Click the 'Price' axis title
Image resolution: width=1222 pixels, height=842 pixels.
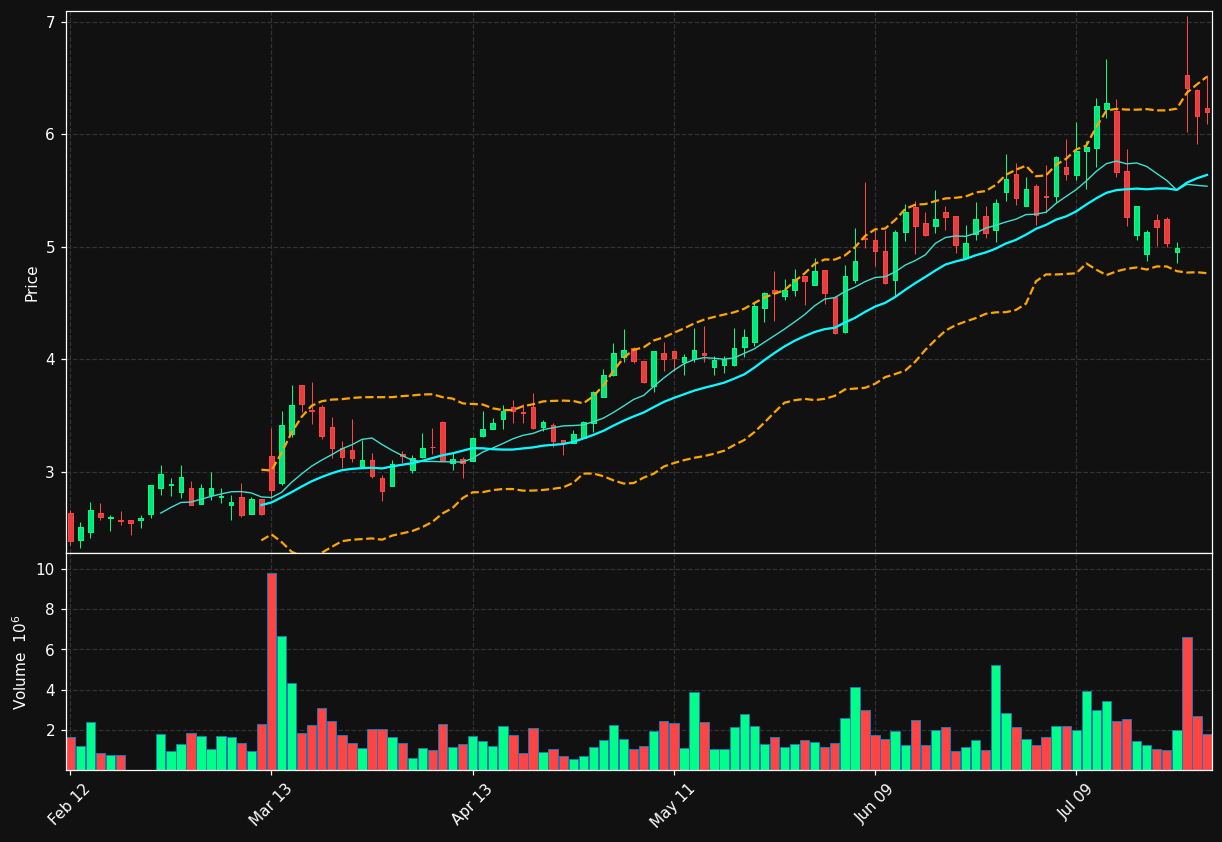(32, 283)
